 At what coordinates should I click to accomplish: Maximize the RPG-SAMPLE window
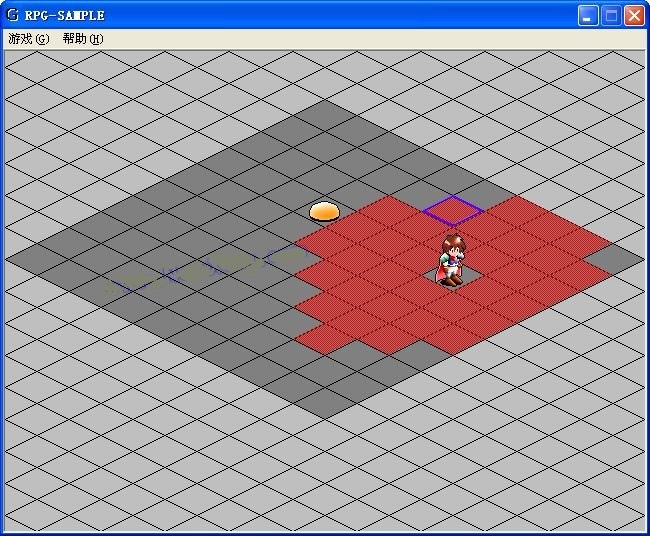[x=611, y=16]
